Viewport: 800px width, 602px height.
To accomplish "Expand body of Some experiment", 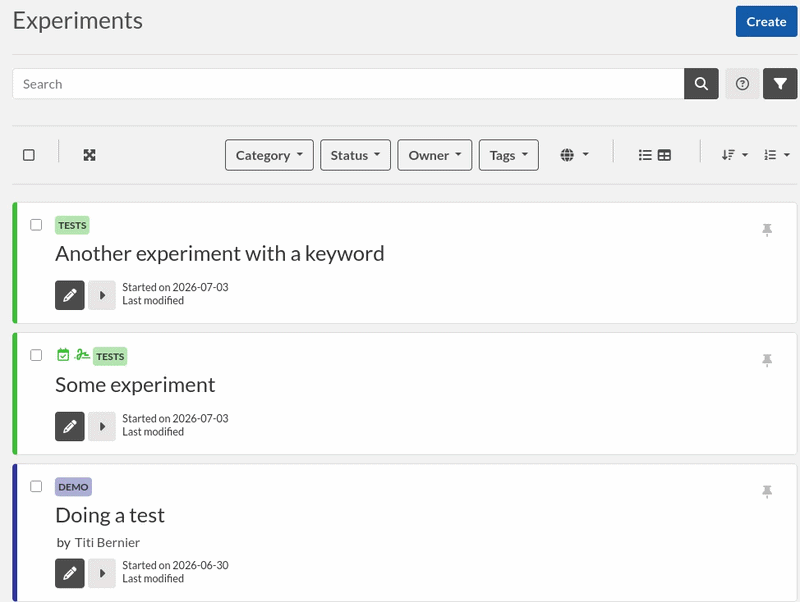I will tap(102, 427).
